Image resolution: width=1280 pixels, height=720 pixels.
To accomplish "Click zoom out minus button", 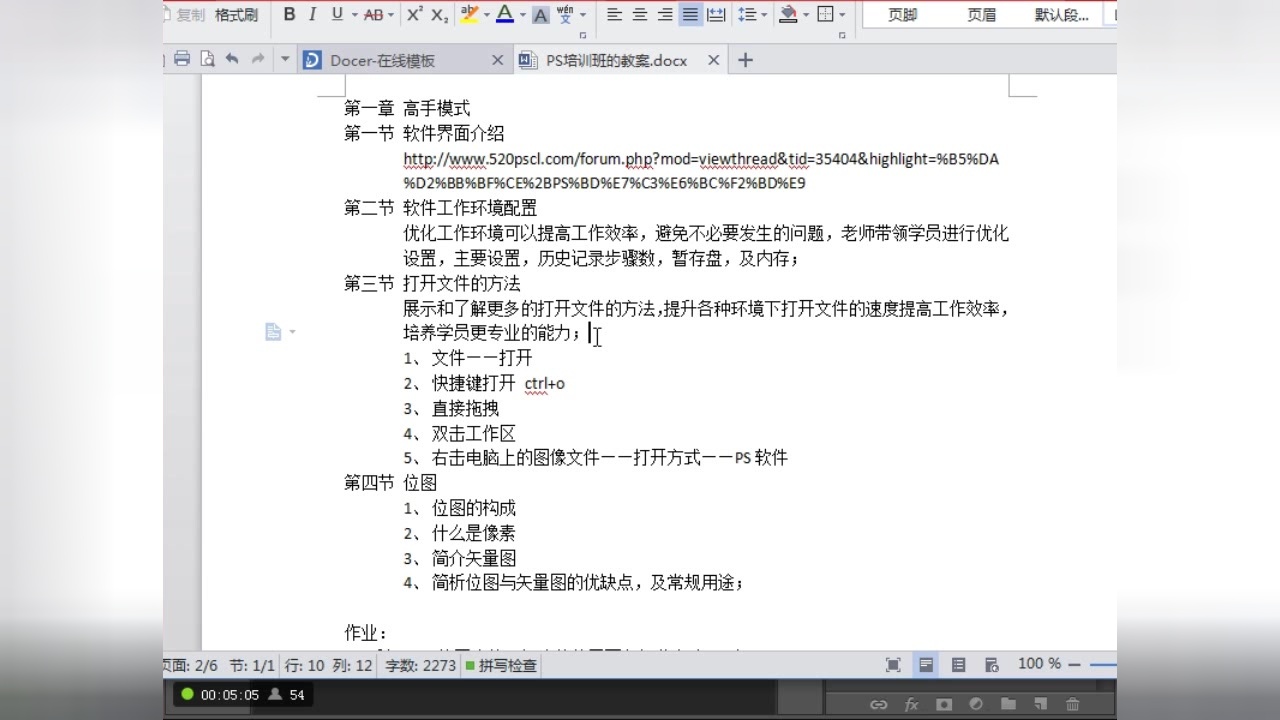I will tap(1074, 664).
